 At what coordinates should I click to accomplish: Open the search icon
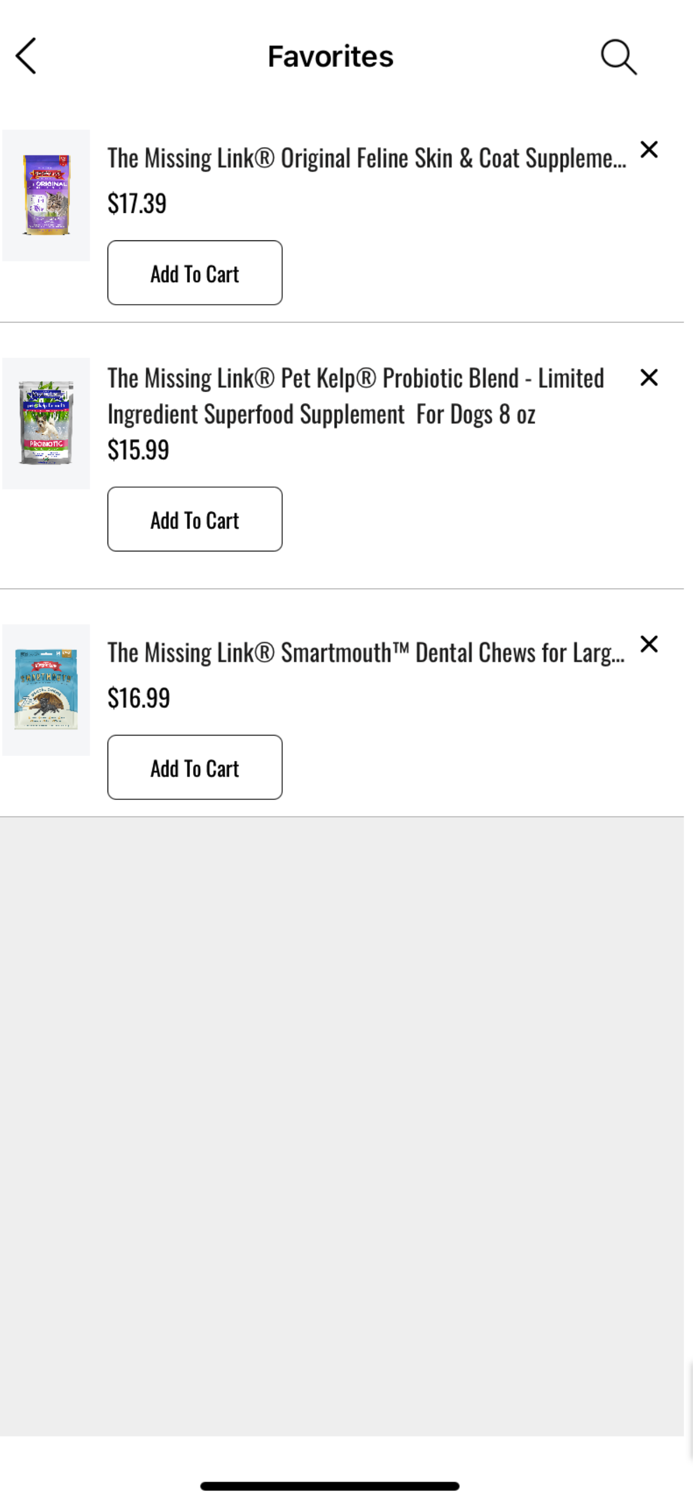pos(618,57)
